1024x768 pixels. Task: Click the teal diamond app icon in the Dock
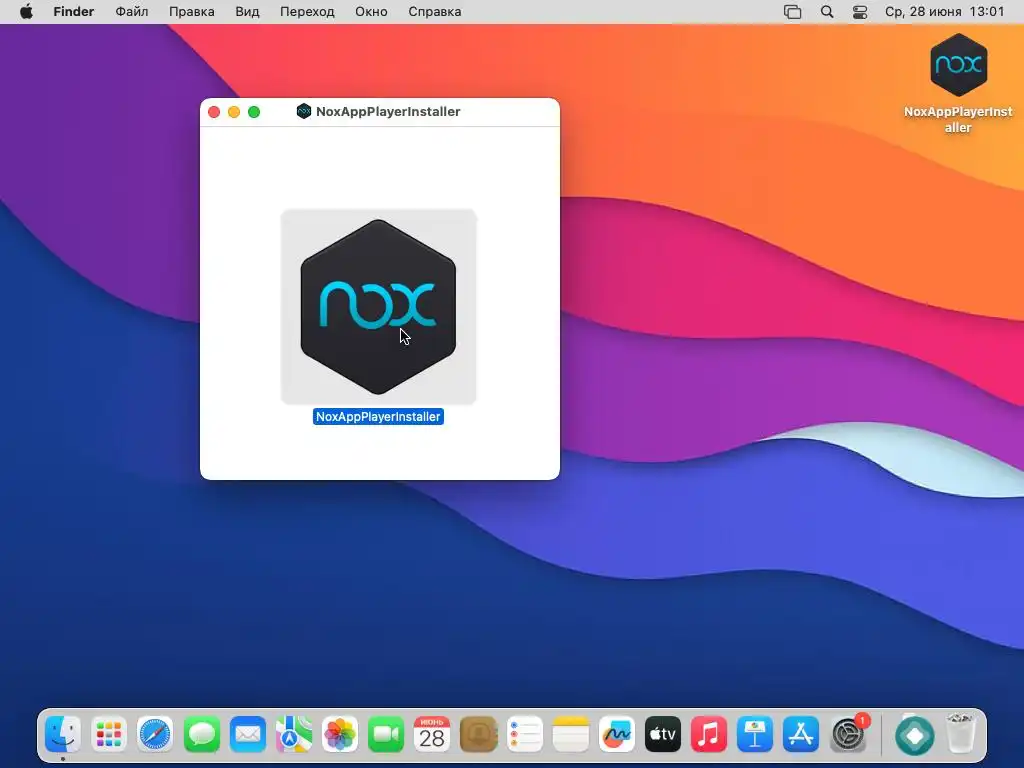click(914, 735)
